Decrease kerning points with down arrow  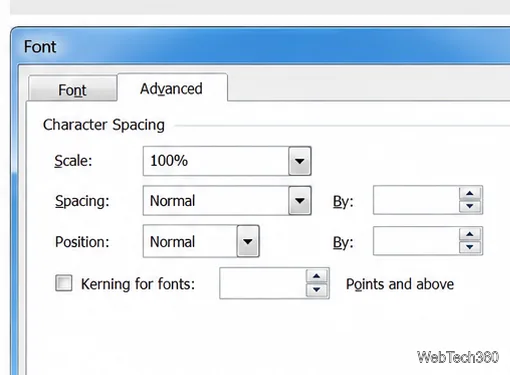coord(317,290)
